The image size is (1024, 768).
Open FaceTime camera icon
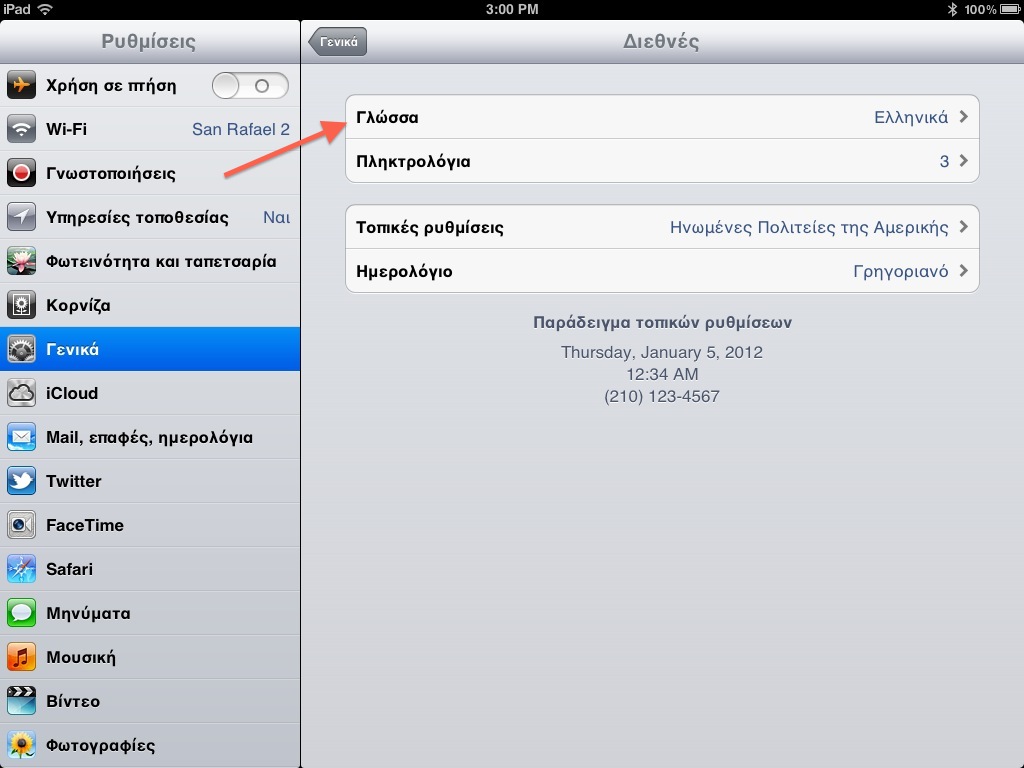tap(21, 525)
